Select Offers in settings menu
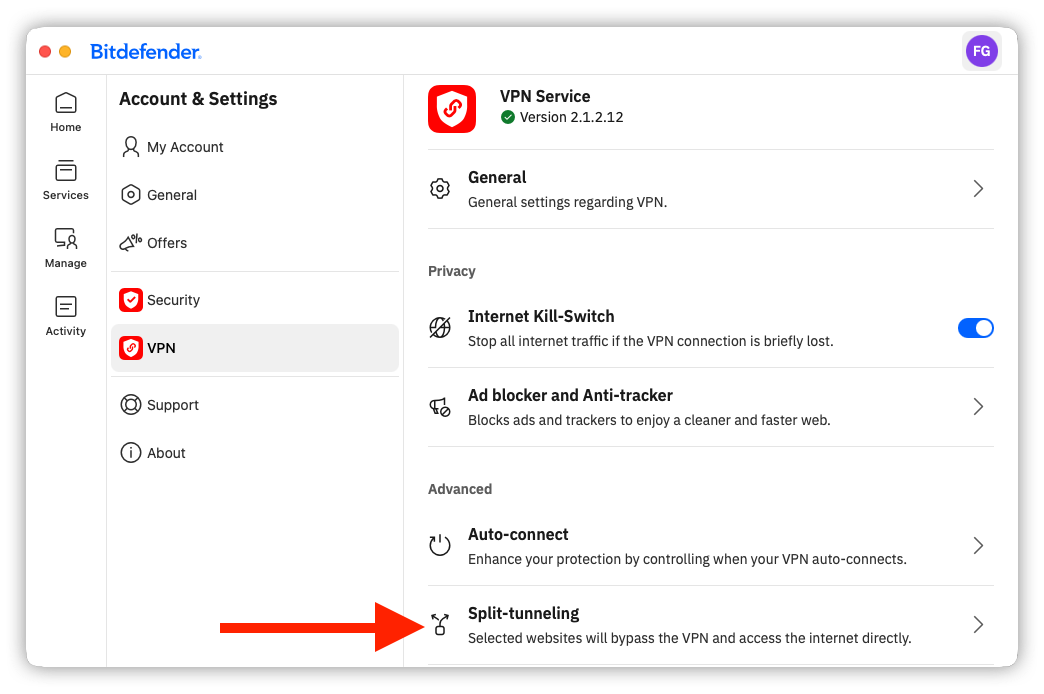This screenshot has width=1044, height=694. click(x=254, y=243)
